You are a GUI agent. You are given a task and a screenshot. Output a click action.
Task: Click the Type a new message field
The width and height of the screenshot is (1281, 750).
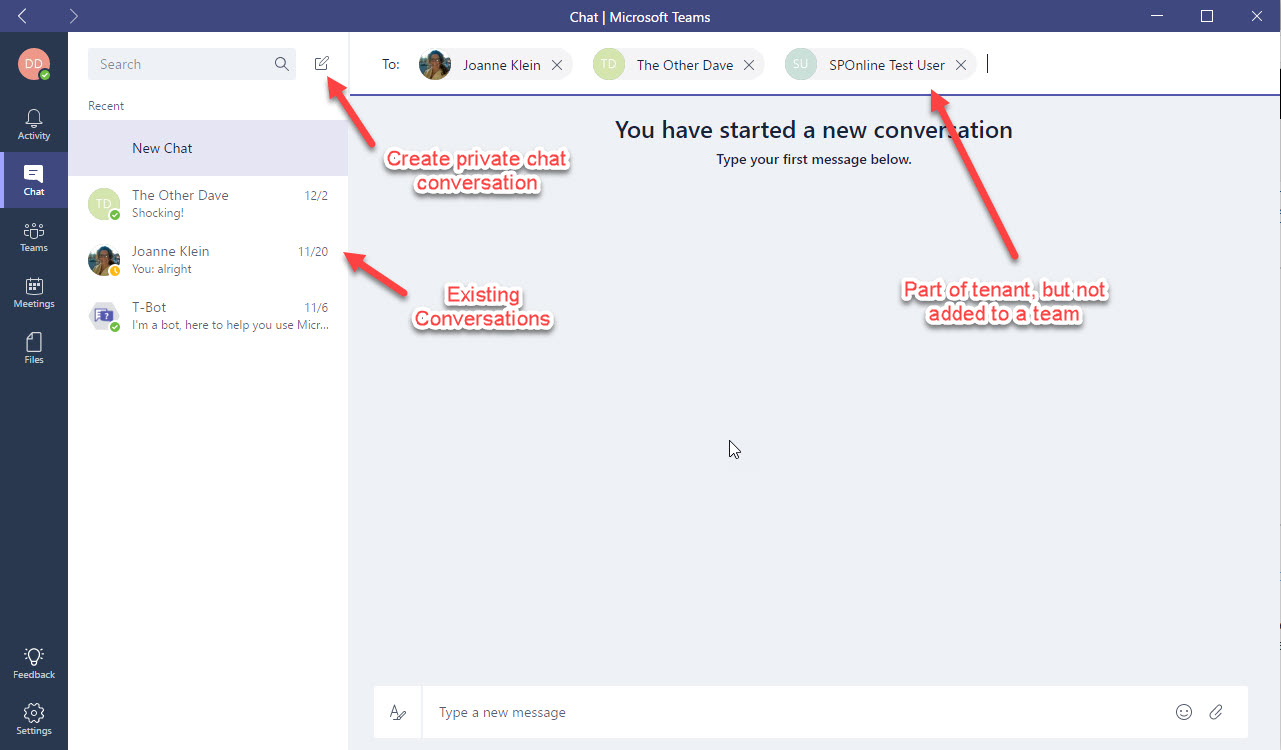(796, 712)
